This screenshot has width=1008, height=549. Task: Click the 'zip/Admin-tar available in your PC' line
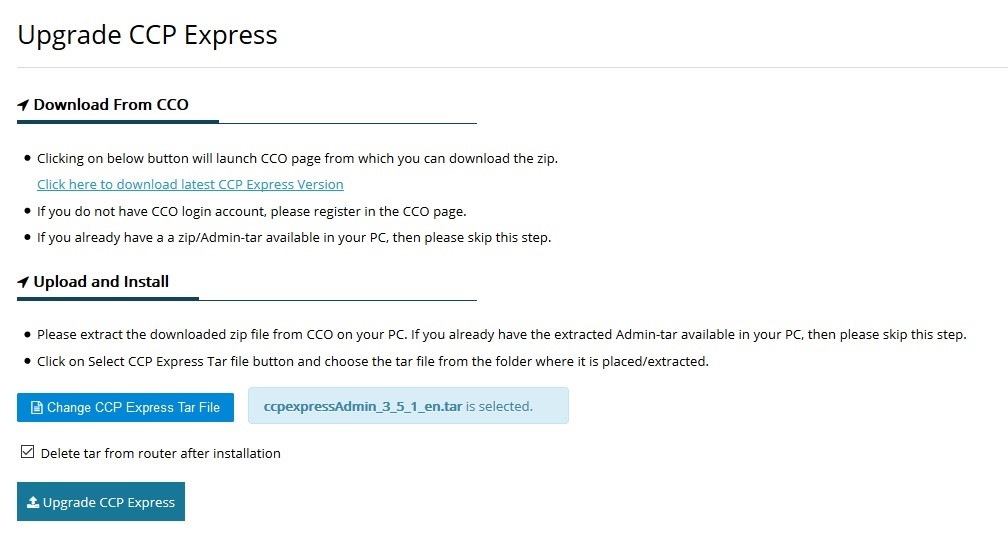pyautogui.click(x=294, y=238)
